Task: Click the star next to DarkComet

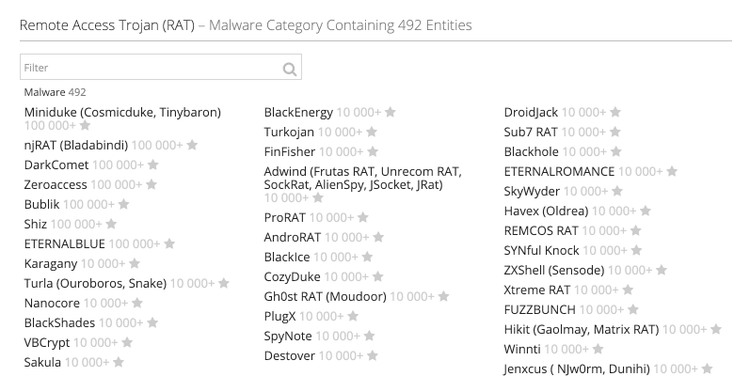Action: (153, 165)
